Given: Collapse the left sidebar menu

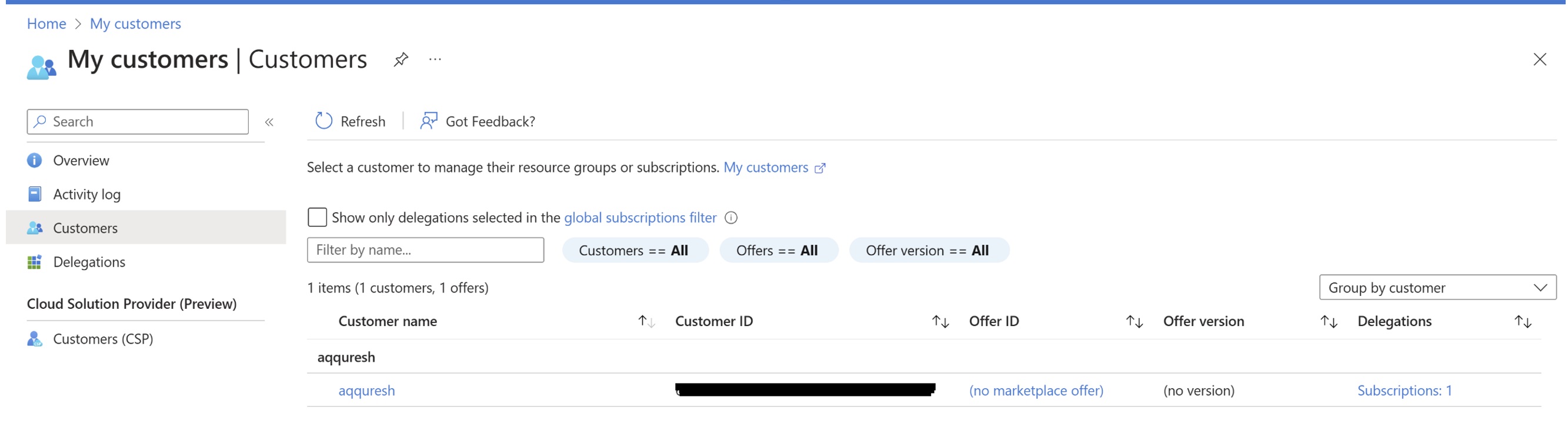Looking at the screenshot, I should pos(269,122).
